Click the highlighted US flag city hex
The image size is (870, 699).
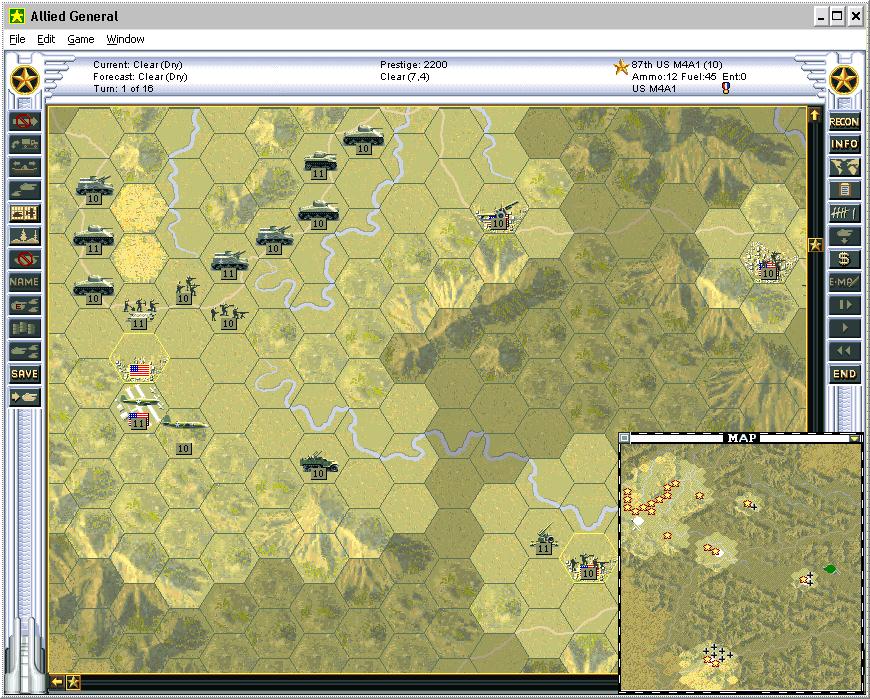point(139,359)
